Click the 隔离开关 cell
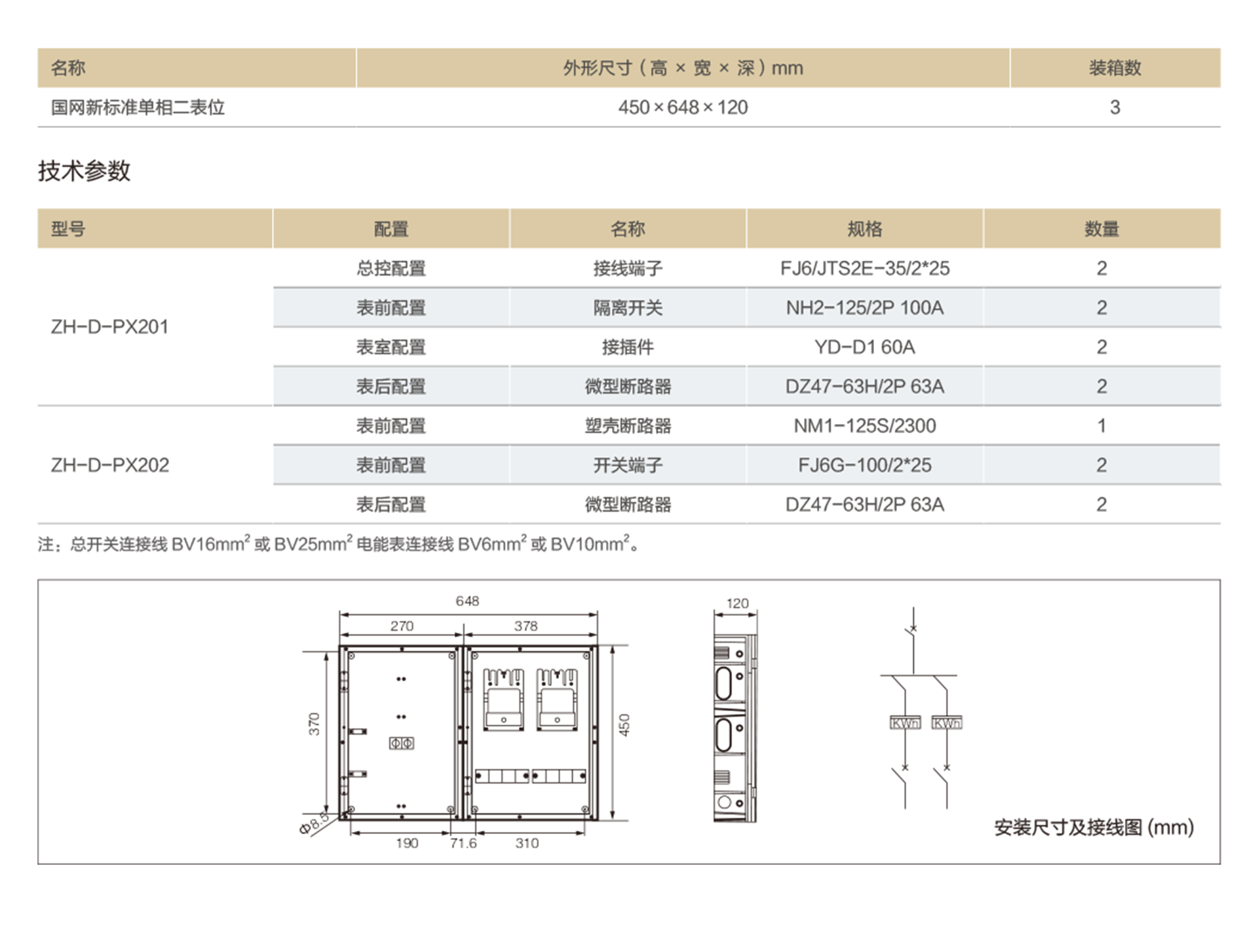Viewport: 1258px width, 952px height. tap(628, 307)
